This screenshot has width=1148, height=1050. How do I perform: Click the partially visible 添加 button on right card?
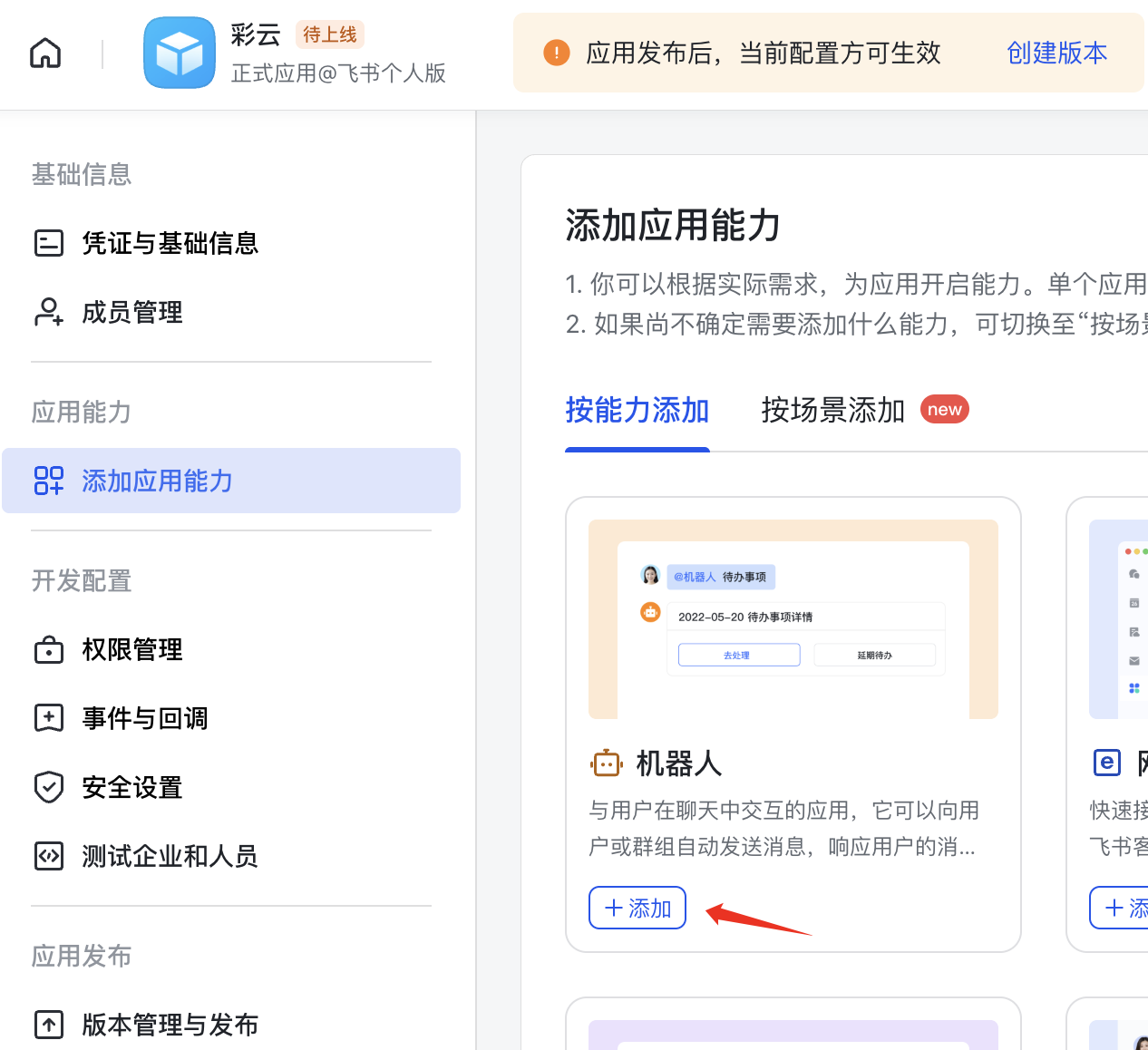pos(1124,908)
